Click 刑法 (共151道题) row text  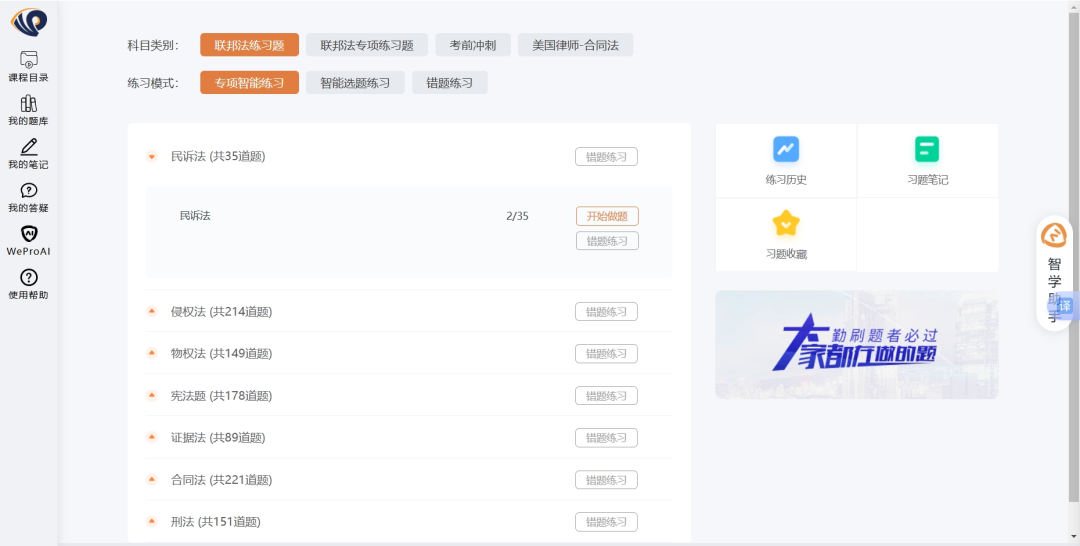[x=216, y=522]
